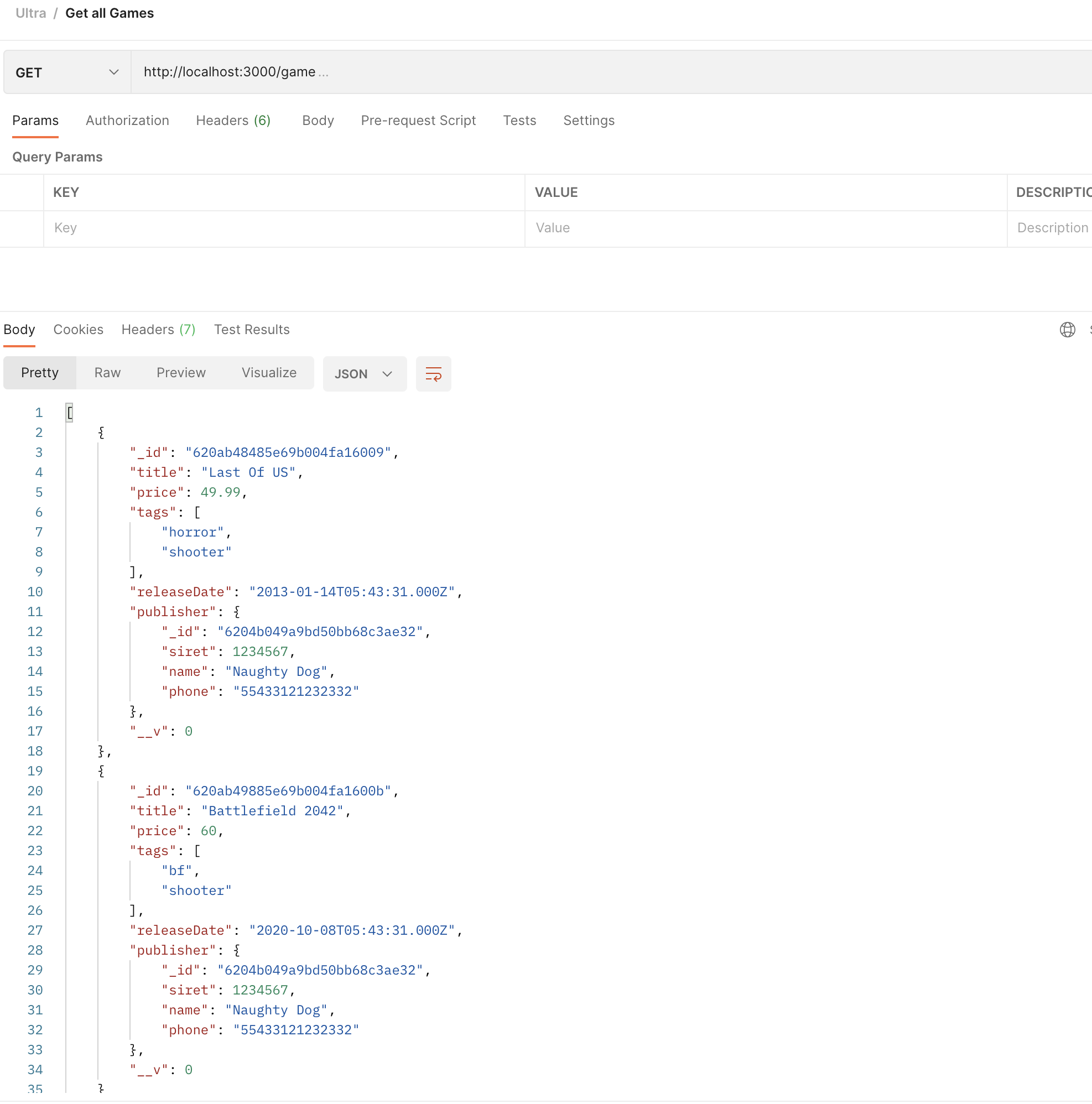
Task: Click the opening bracket on line 1
Action: point(69,413)
